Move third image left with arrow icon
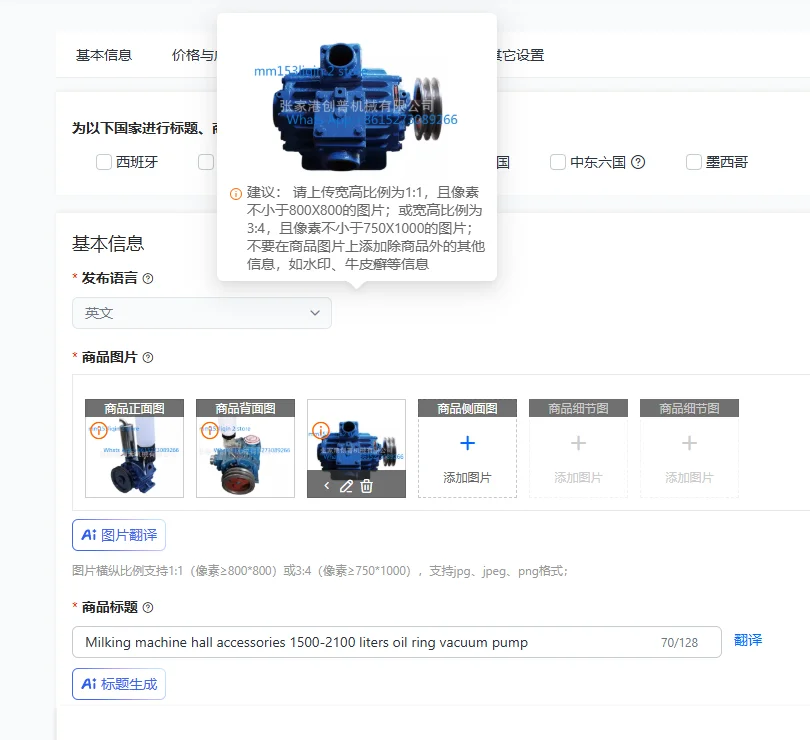810x740 pixels. coord(327,486)
